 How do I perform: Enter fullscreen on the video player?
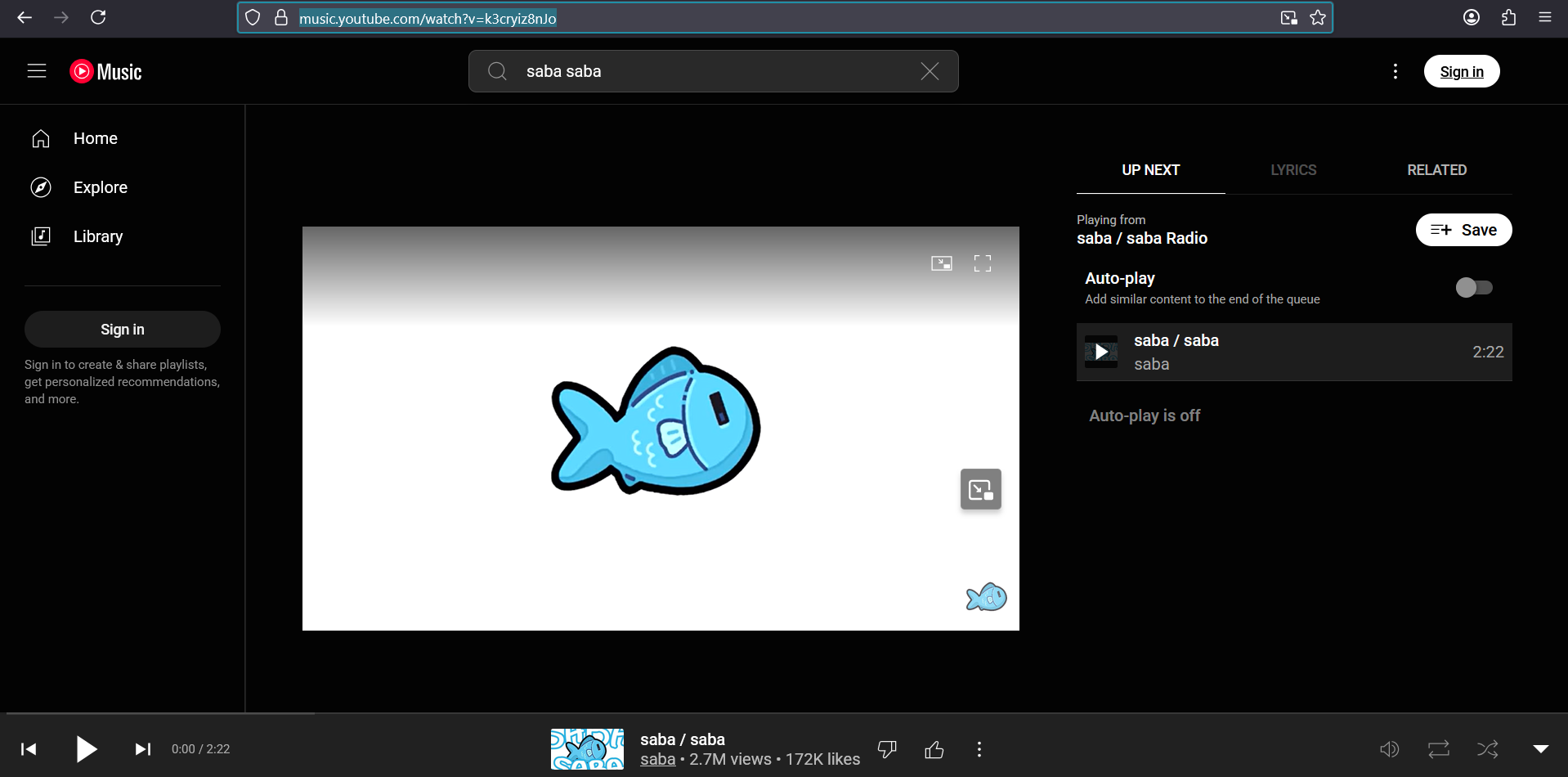(983, 263)
